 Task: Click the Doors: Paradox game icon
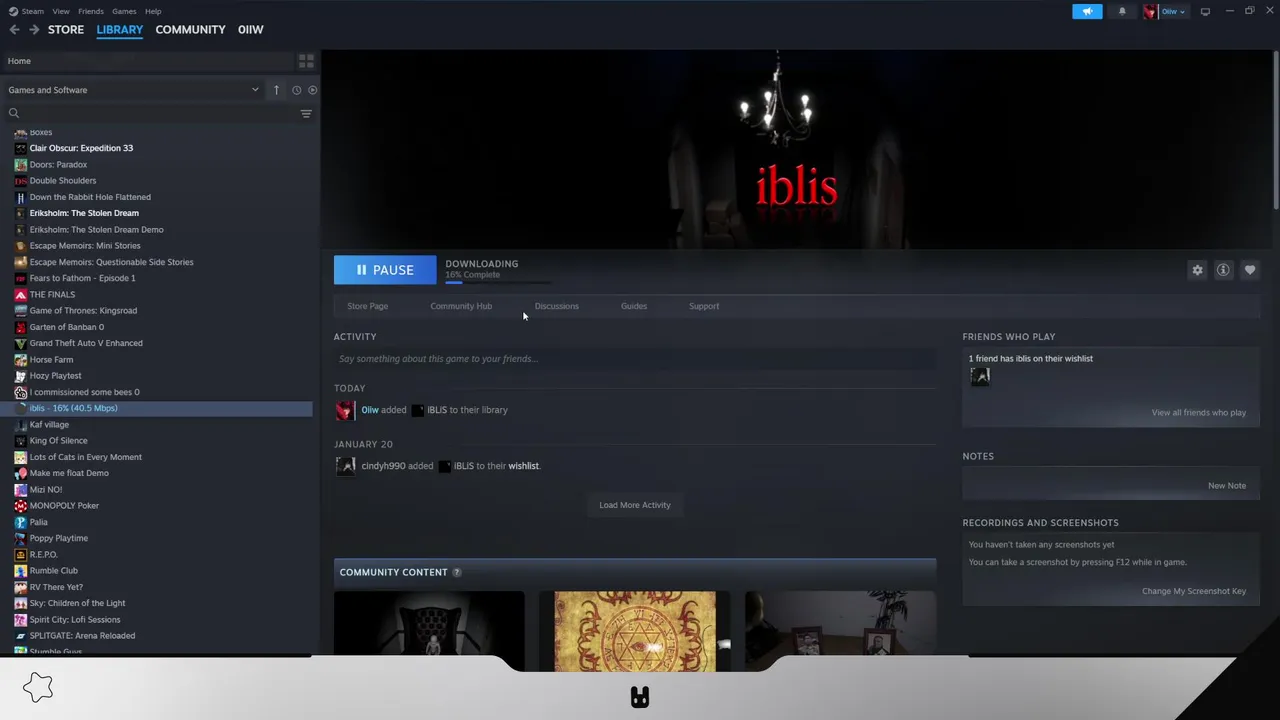coord(20,165)
